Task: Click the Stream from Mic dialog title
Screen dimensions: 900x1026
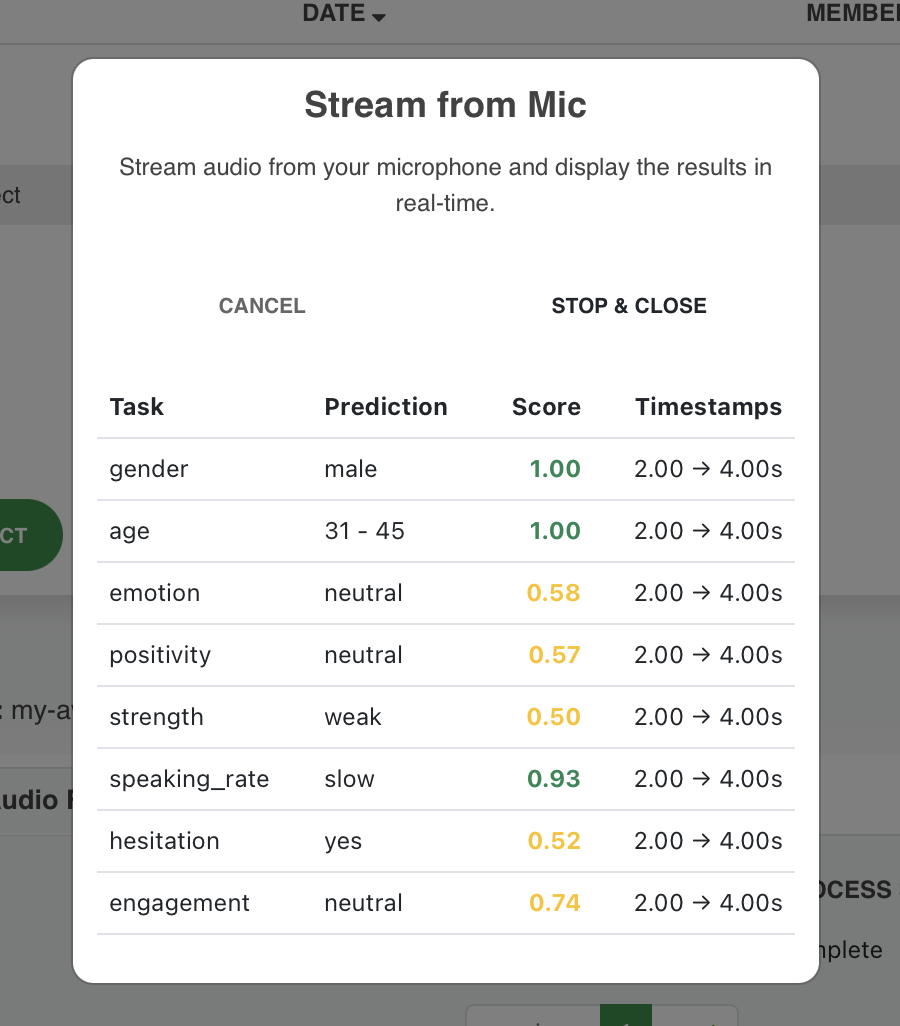Action: 445,105
